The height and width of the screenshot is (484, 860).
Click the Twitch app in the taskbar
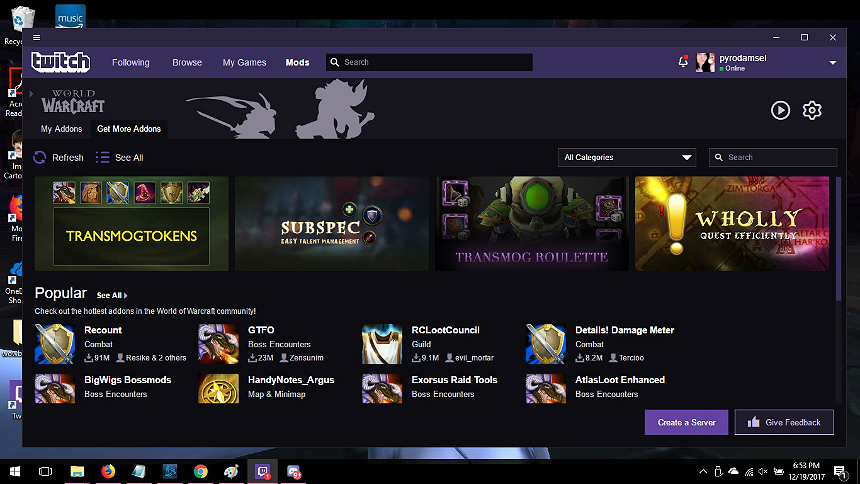[x=263, y=471]
